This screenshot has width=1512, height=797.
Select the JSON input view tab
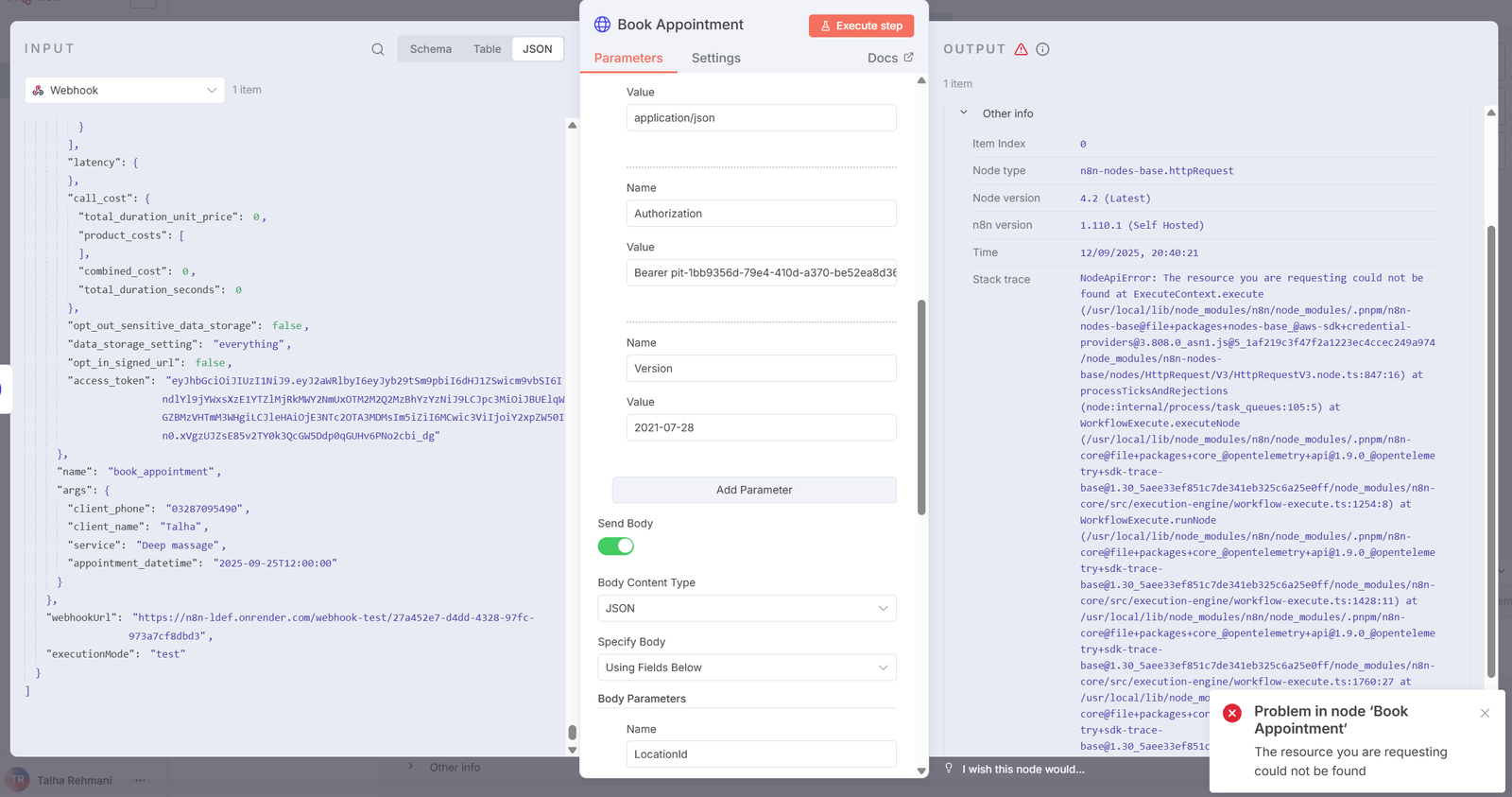tap(538, 49)
